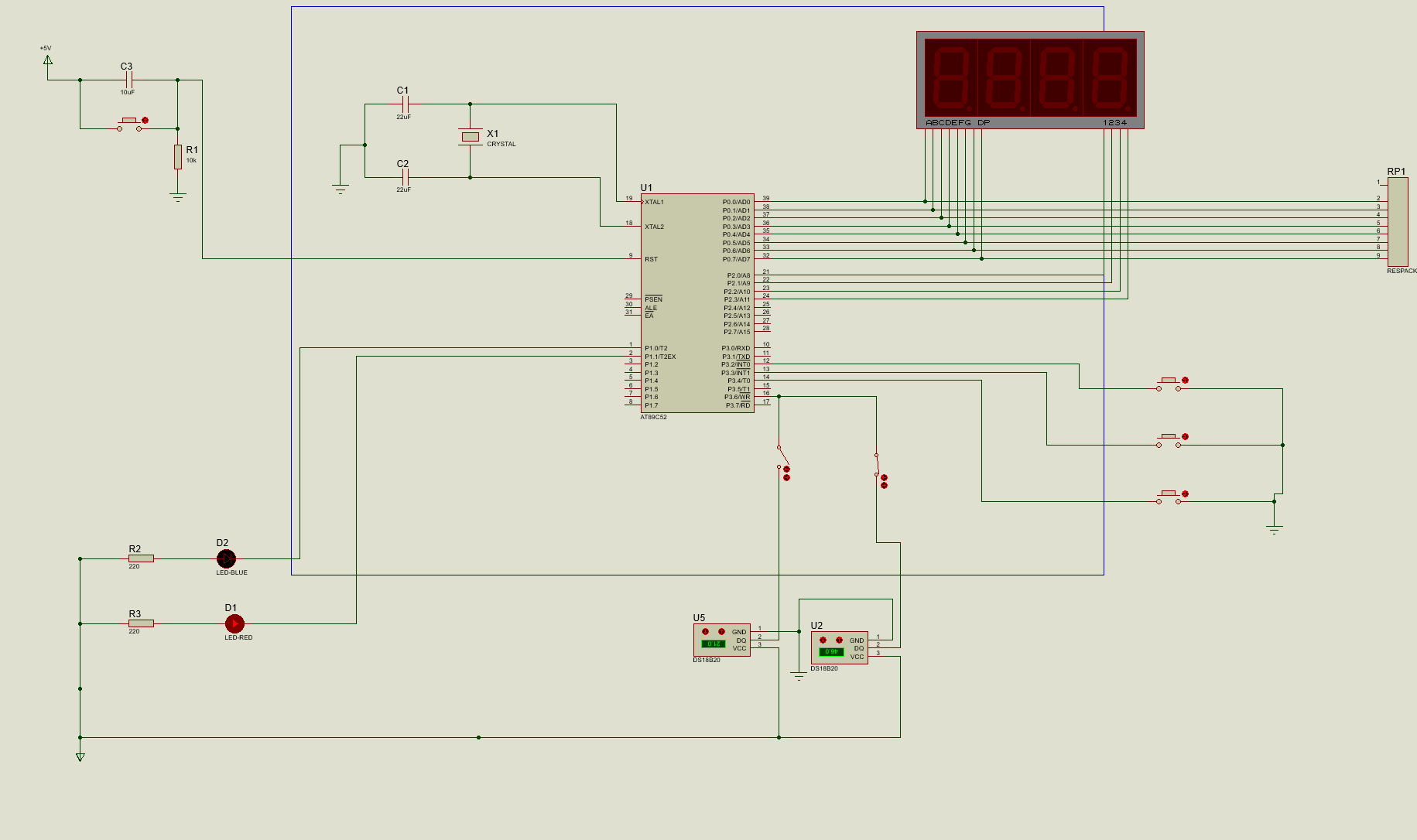
Task: Click the U1 reference label above the microcontroller
Action: (646, 188)
